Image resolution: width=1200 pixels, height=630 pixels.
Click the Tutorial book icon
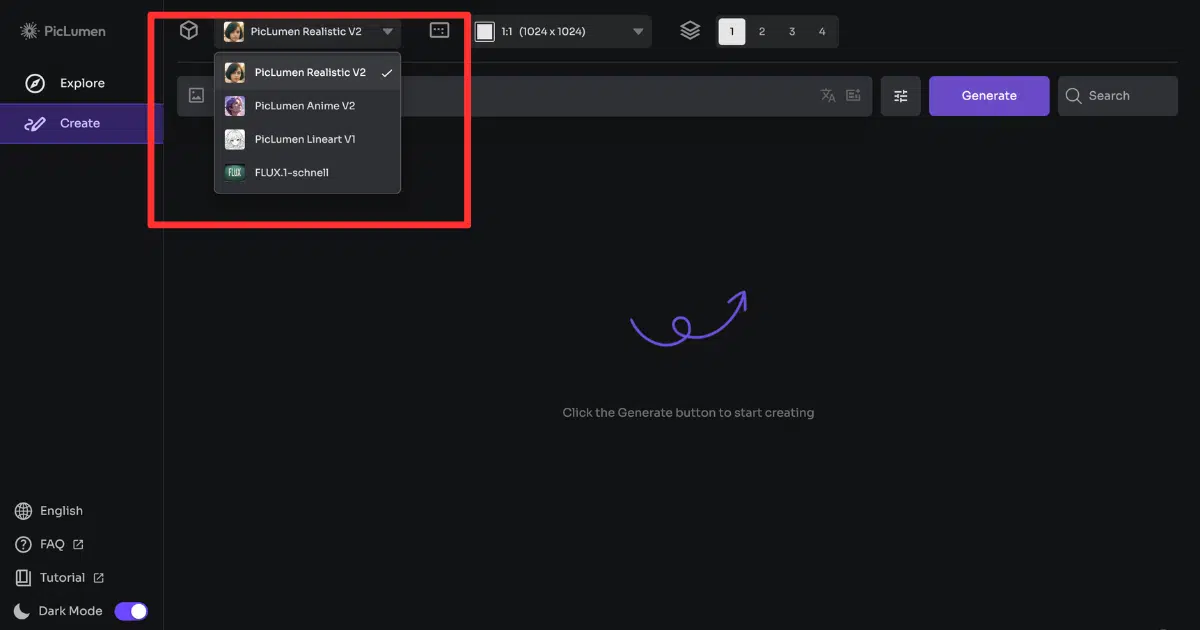[23, 578]
